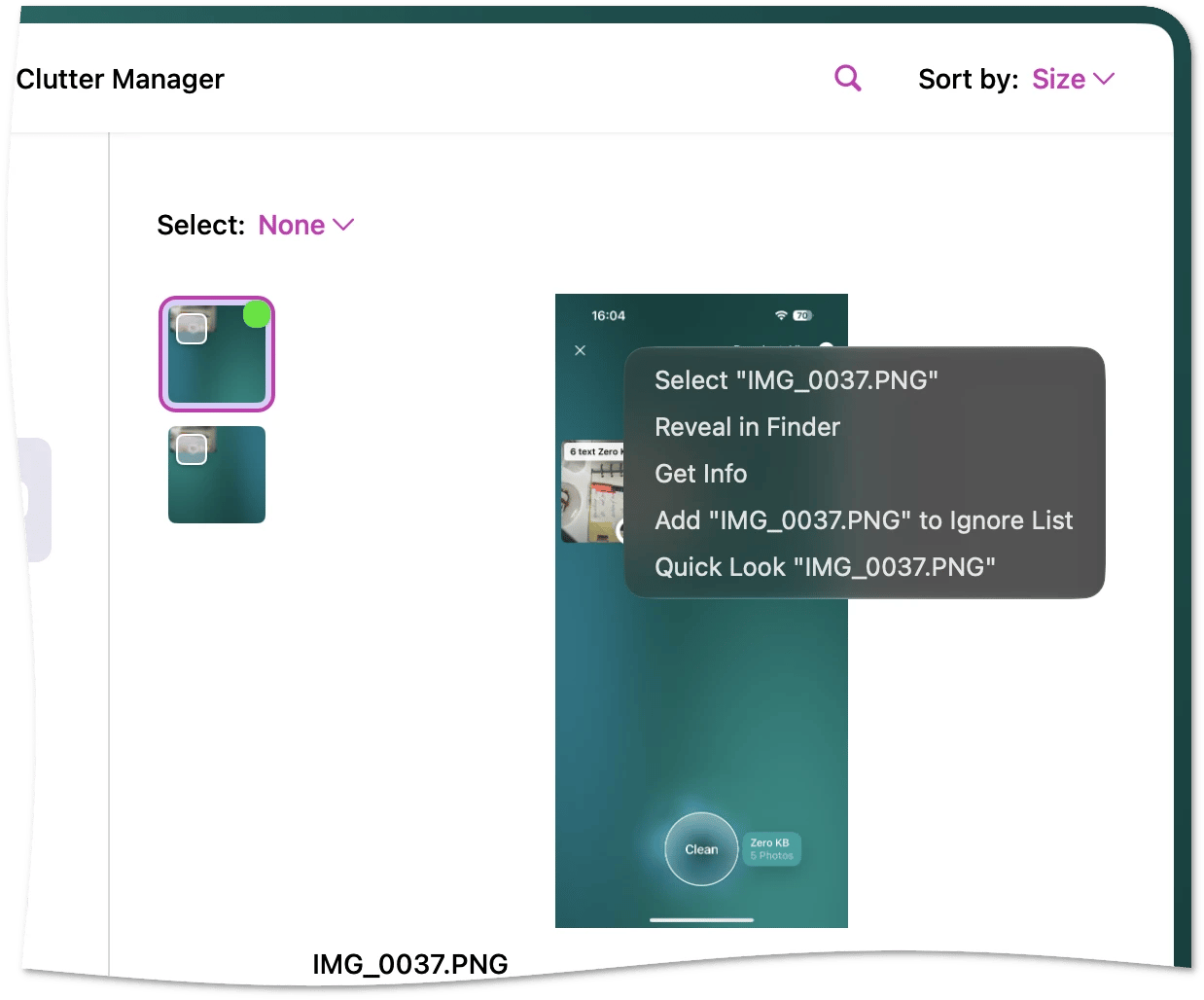
Task: Tick the checkbox on the first thumbnail
Action: [192, 329]
